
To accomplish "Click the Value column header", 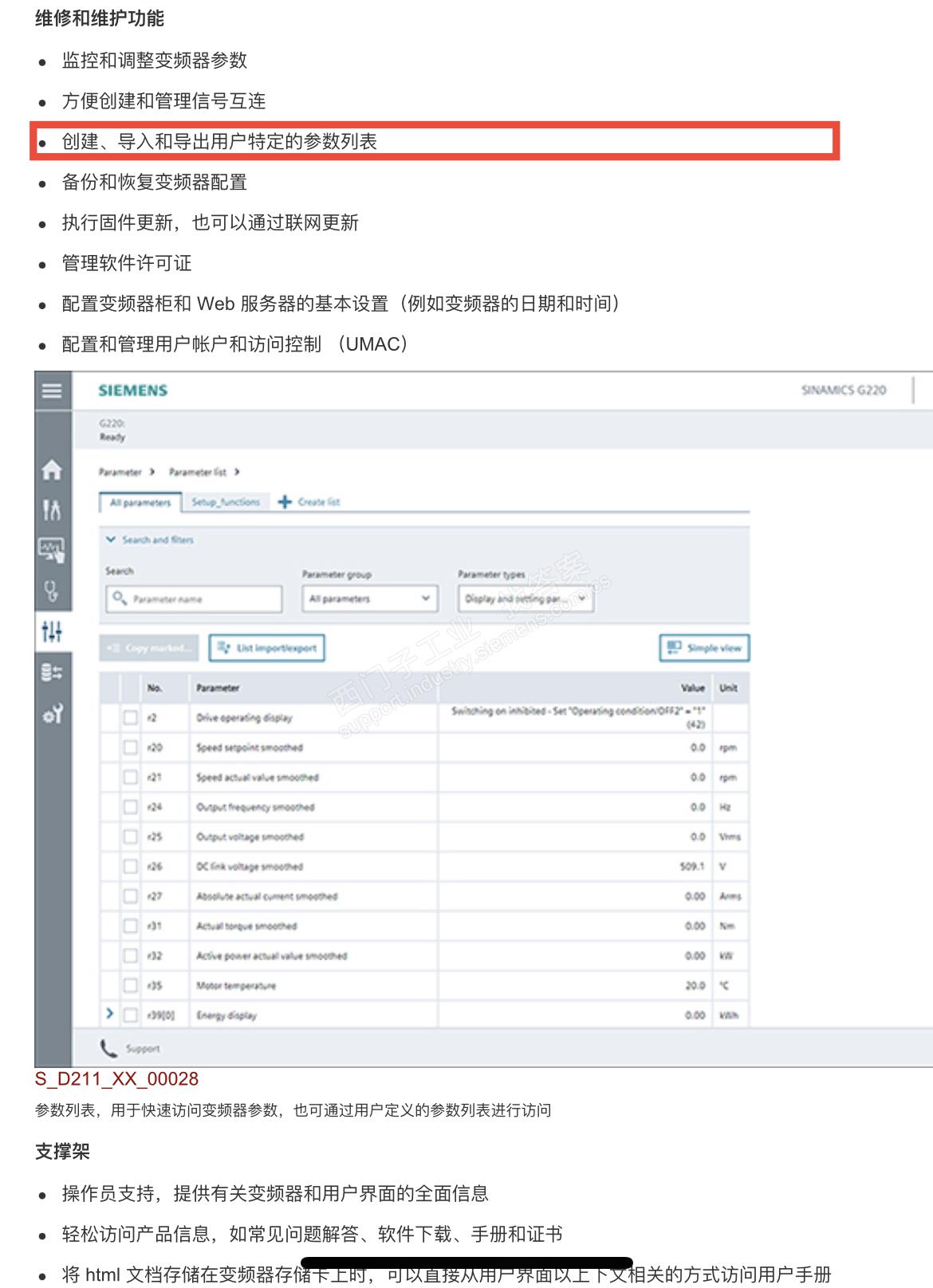I will (692, 688).
